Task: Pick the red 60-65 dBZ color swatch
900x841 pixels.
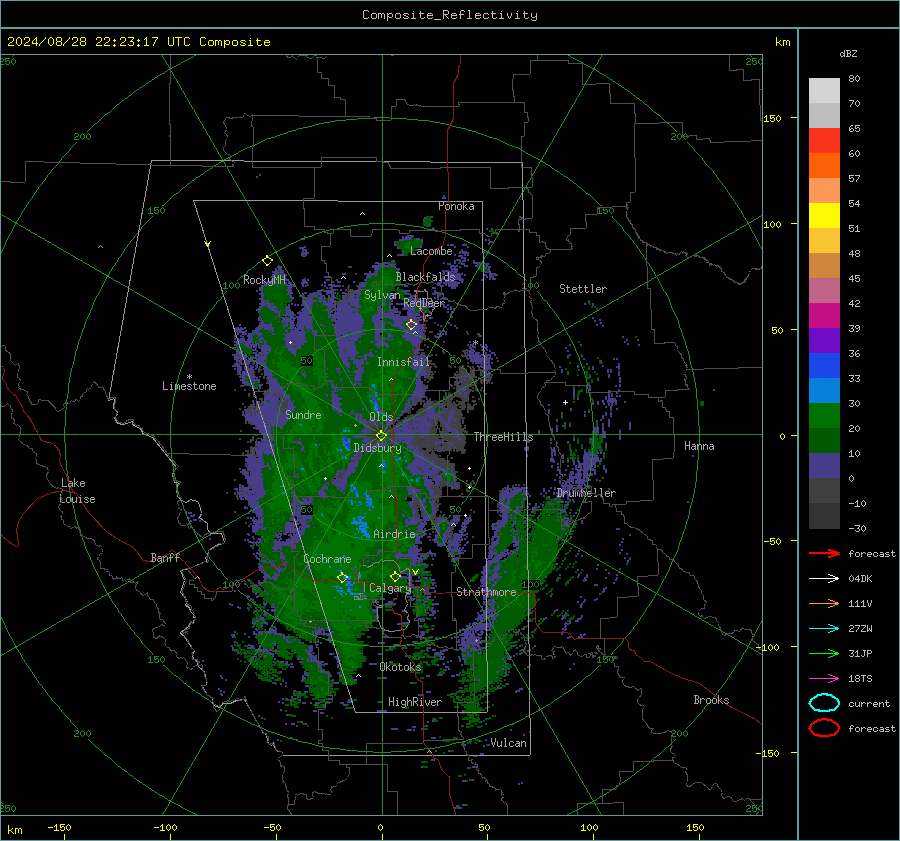Action: pos(824,141)
